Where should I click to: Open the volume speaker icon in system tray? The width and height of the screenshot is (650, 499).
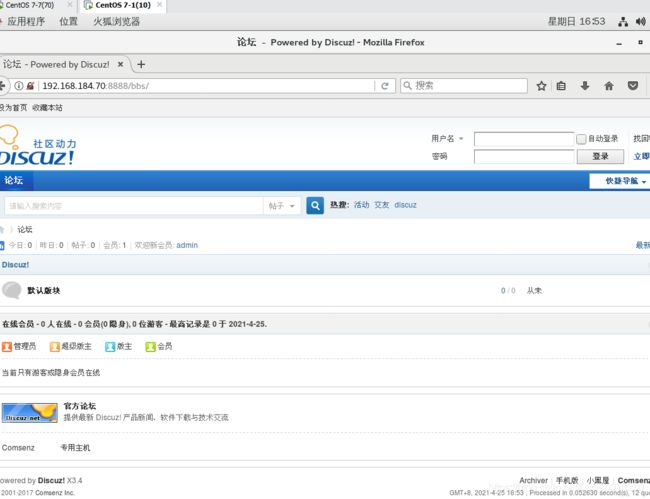point(641,22)
